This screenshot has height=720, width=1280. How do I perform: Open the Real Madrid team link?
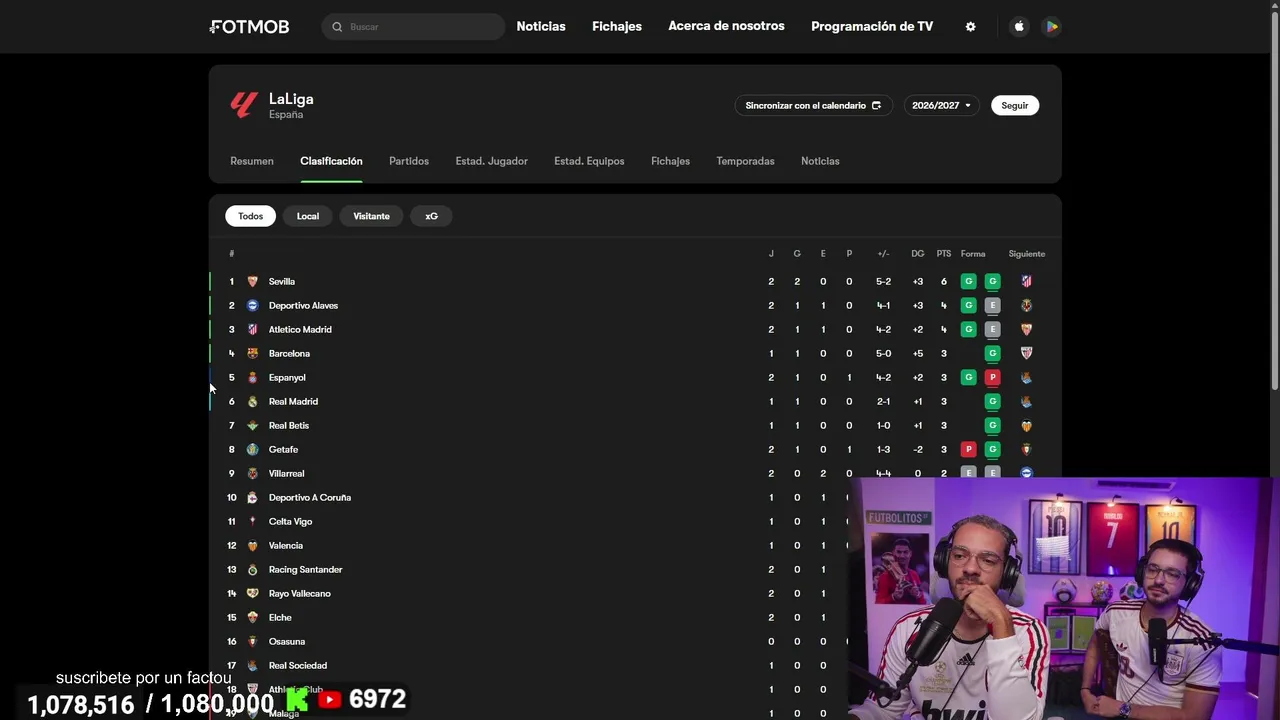(x=293, y=401)
